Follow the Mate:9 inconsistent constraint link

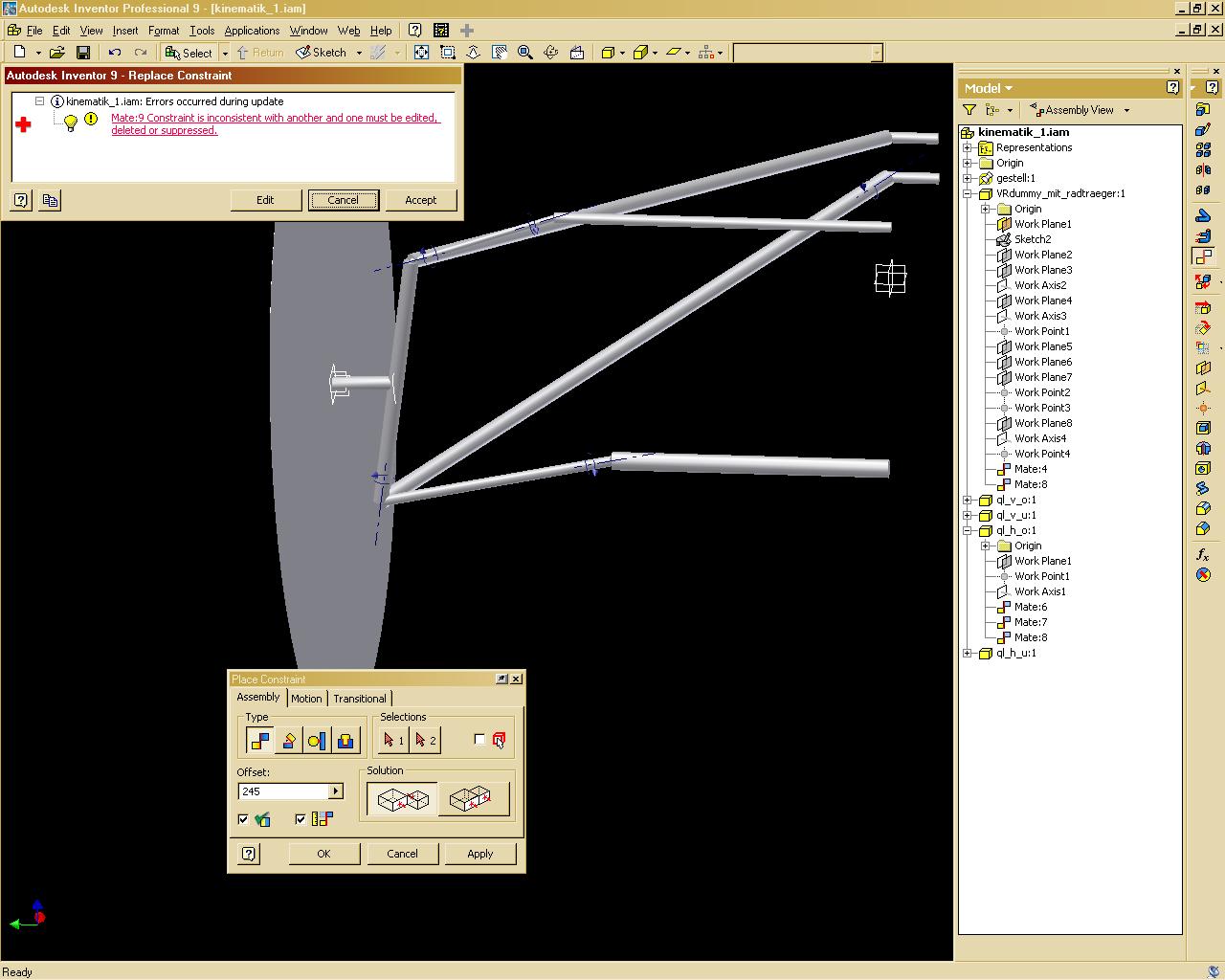click(x=275, y=124)
